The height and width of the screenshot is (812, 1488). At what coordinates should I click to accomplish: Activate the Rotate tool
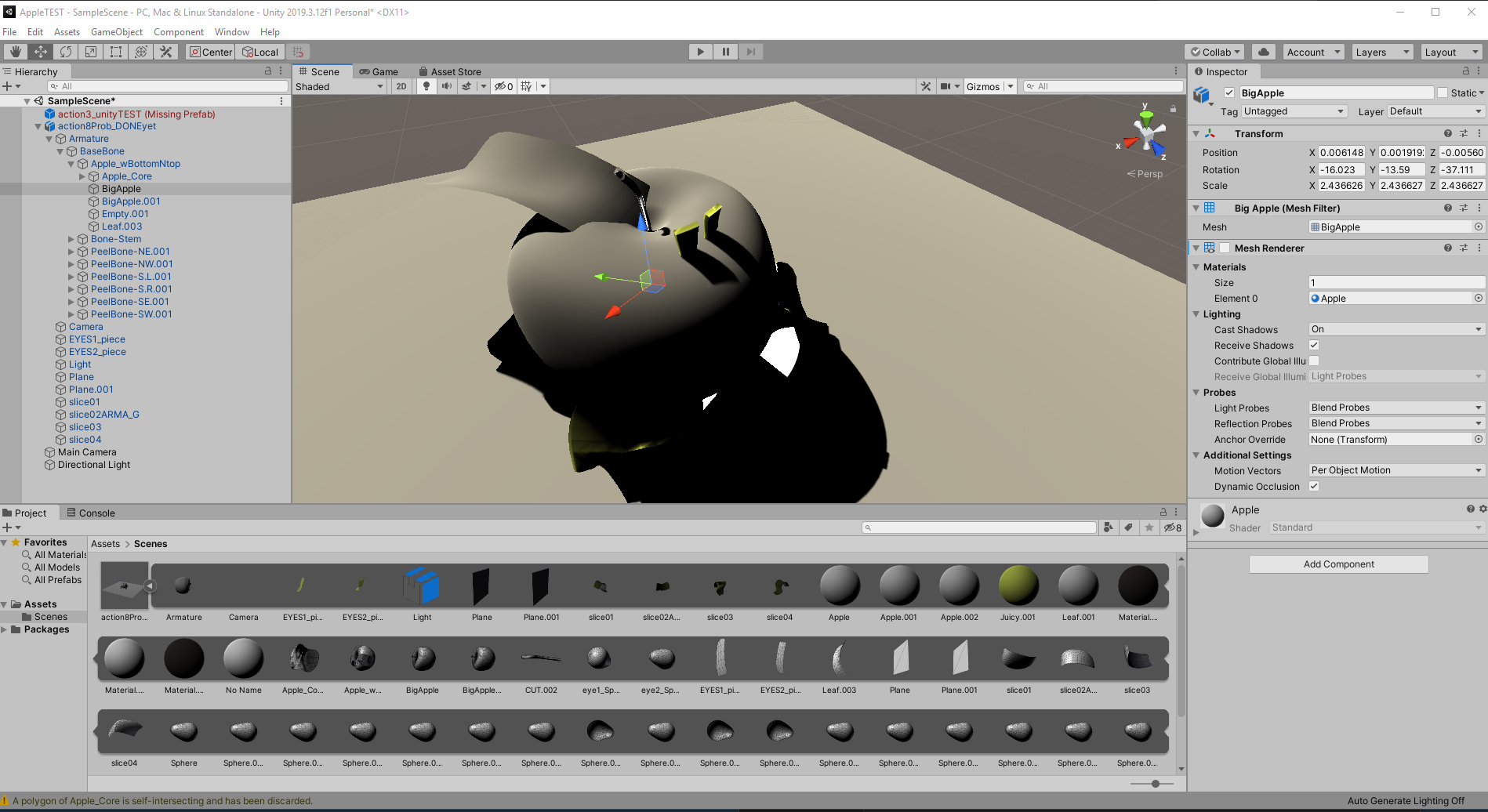point(66,51)
